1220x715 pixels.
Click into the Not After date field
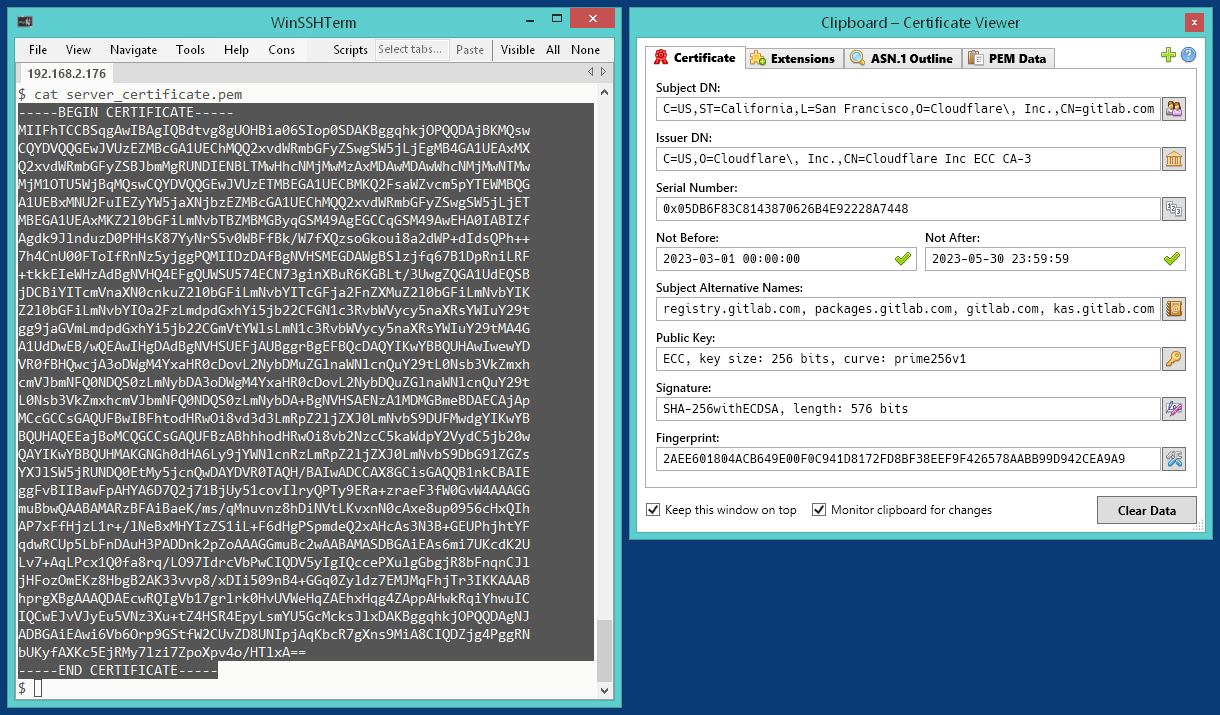coord(1055,258)
